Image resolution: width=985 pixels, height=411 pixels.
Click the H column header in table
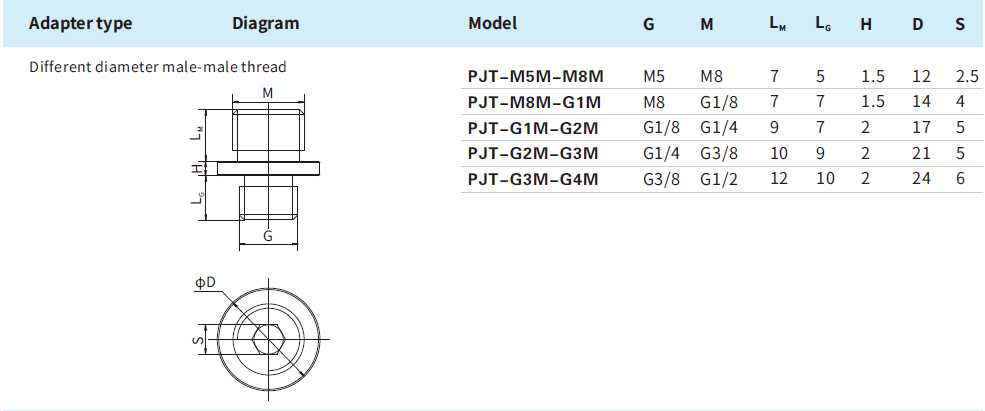coord(866,24)
